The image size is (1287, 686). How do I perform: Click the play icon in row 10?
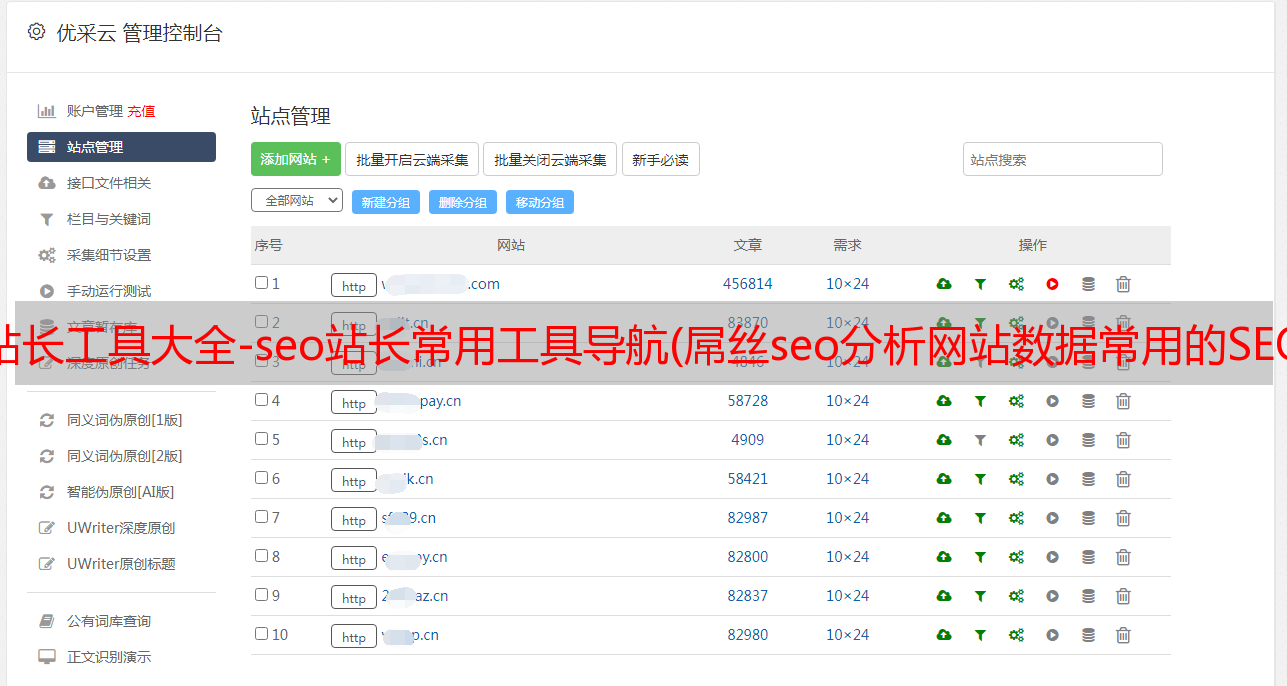pos(1052,635)
